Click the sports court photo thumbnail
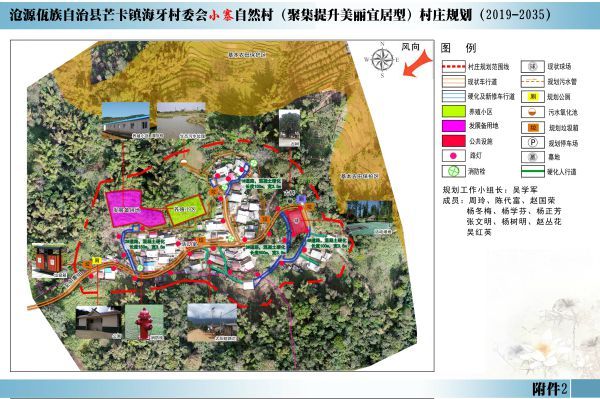Image resolution: width=600 pixels, height=399 pixels. (x=370, y=218)
